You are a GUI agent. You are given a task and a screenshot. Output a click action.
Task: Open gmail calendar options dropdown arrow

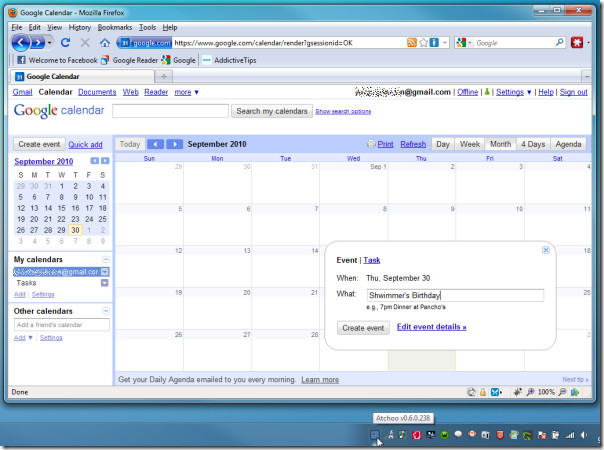point(104,272)
